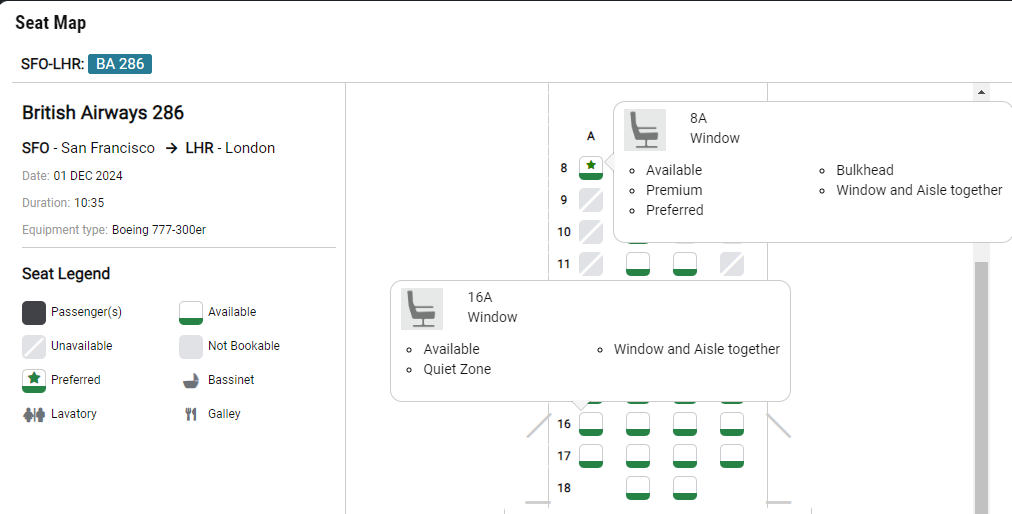
Task: Pick the rightmost seat in row 17
Action: click(x=732, y=456)
